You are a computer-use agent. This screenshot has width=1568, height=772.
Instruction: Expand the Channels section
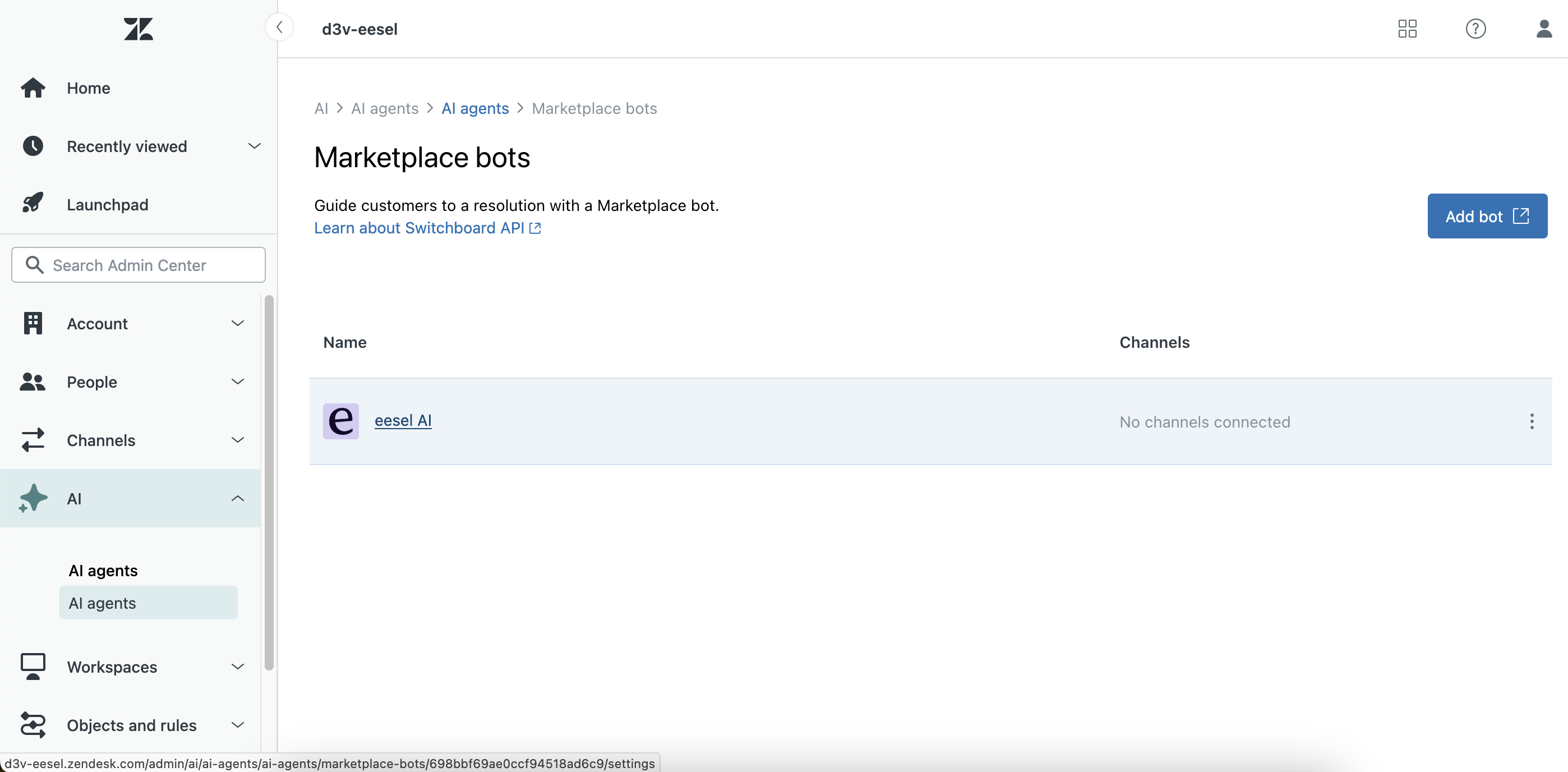tap(237, 440)
